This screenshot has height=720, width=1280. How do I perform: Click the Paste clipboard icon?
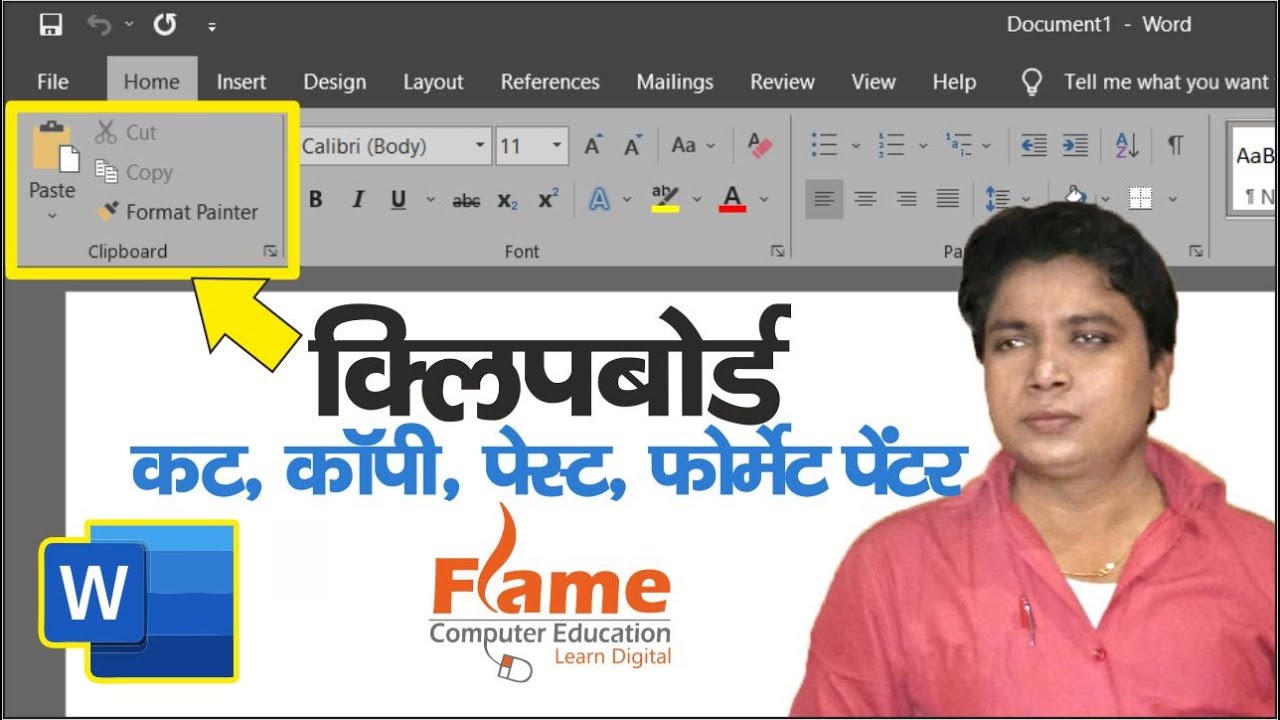[x=54, y=146]
